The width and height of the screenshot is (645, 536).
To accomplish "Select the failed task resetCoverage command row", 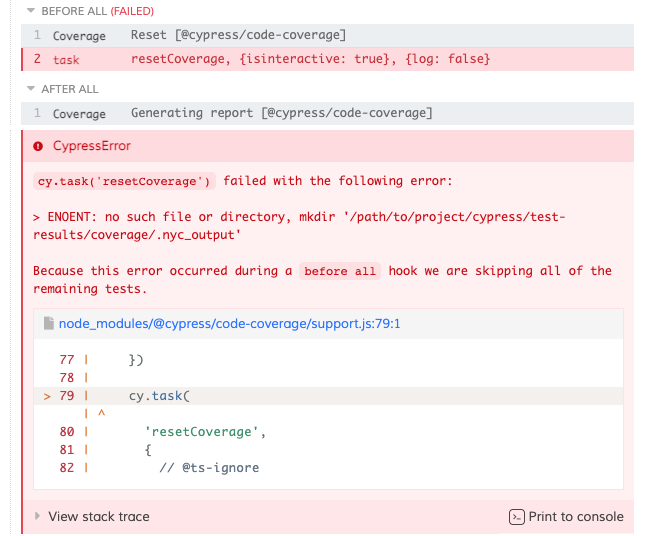I will [327, 59].
